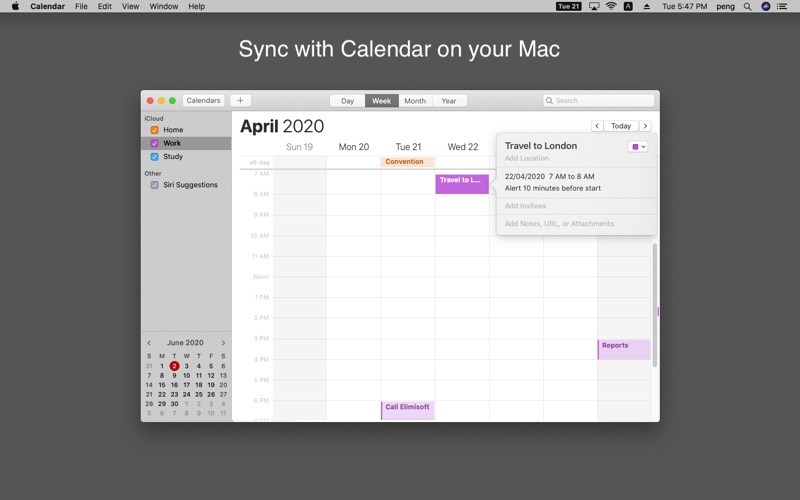Open Siri from the menu bar

pos(766,6)
